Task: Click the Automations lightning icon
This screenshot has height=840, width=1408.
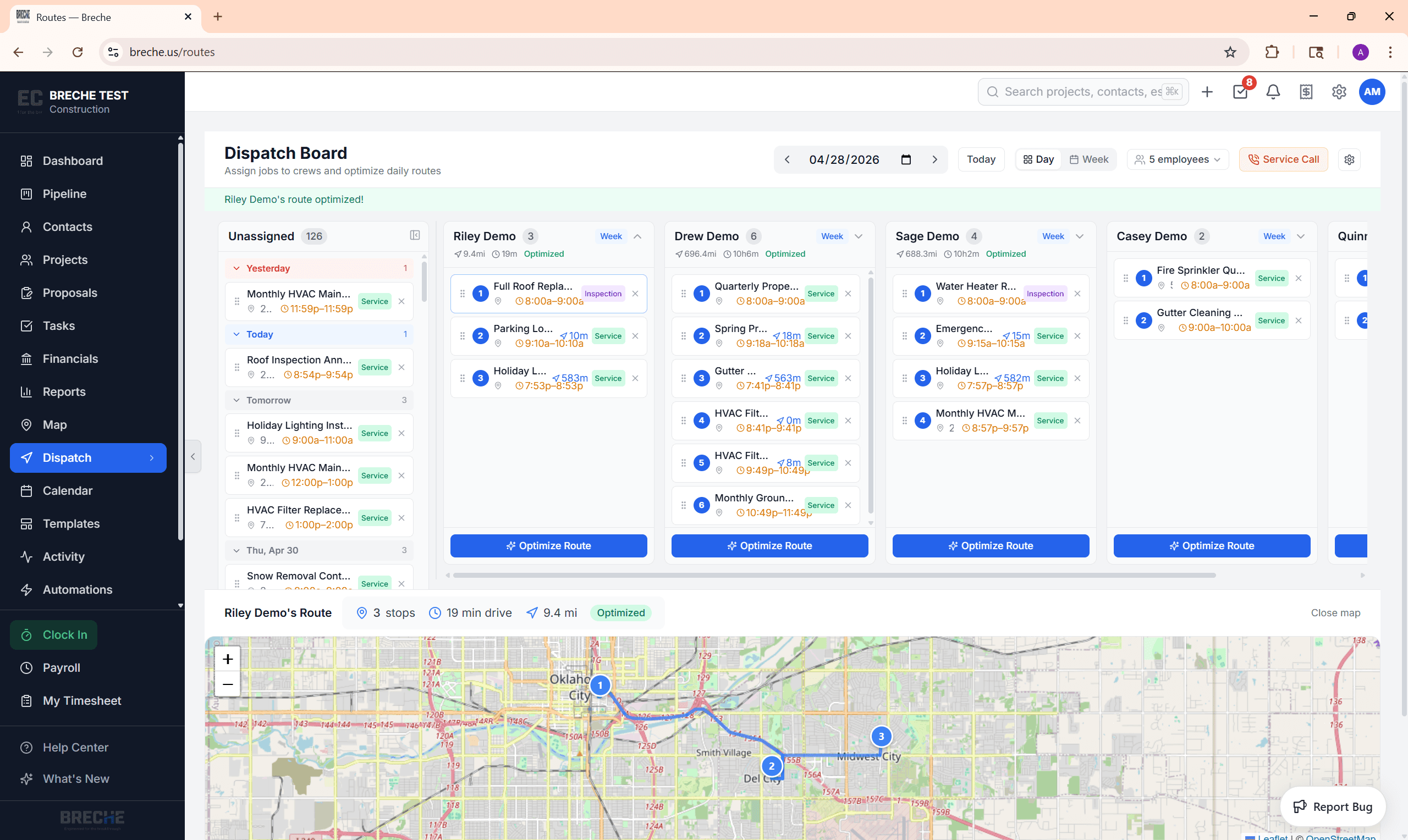Action: (26, 590)
